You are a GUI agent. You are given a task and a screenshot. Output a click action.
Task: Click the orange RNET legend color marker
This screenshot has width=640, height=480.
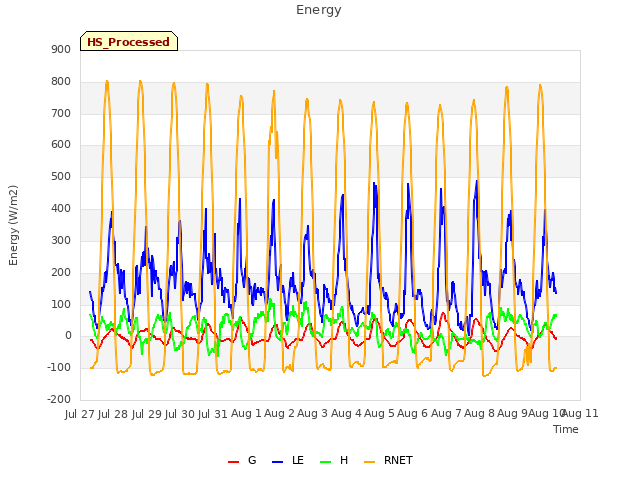click(369, 462)
